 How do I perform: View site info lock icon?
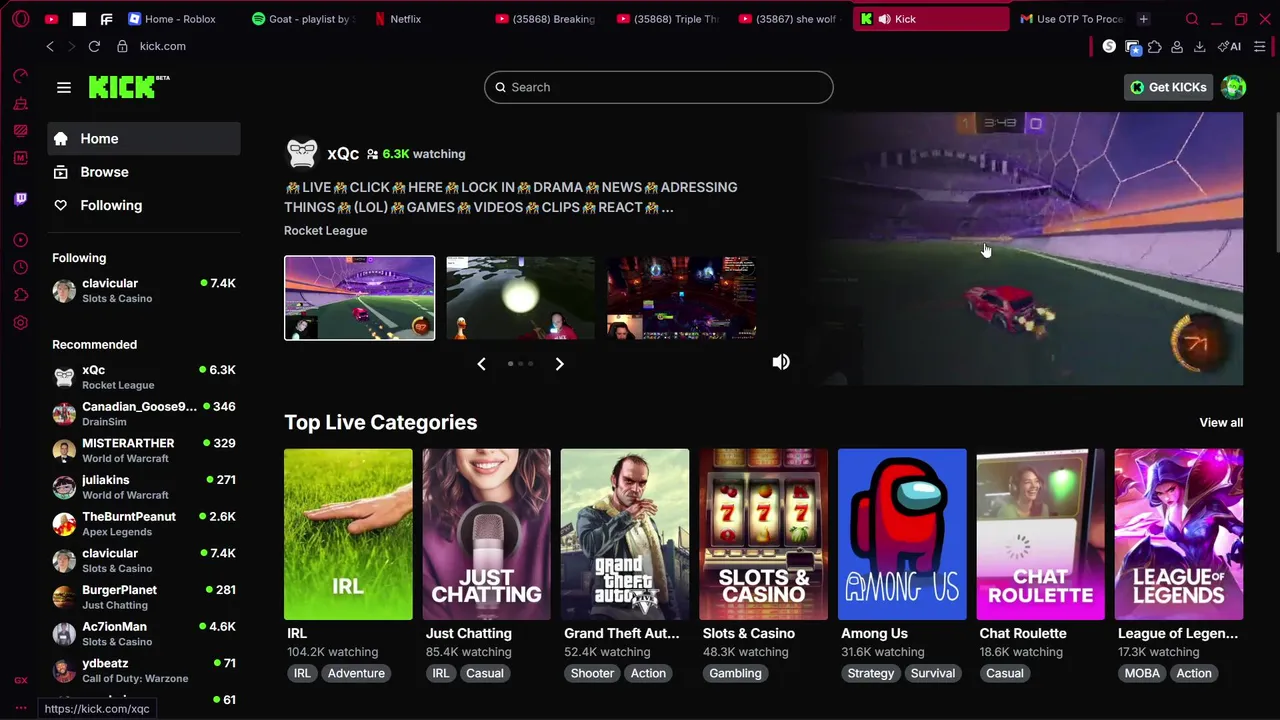pos(122,46)
